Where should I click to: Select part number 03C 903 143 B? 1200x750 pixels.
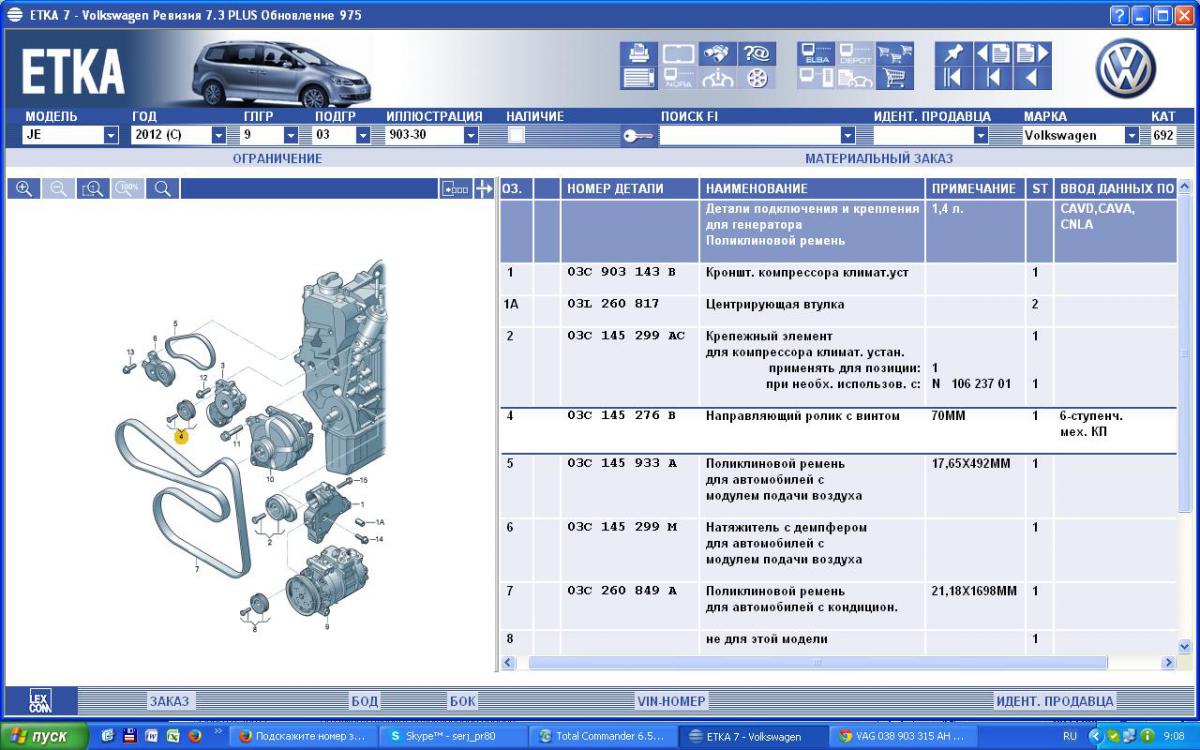(x=621, y=272)
